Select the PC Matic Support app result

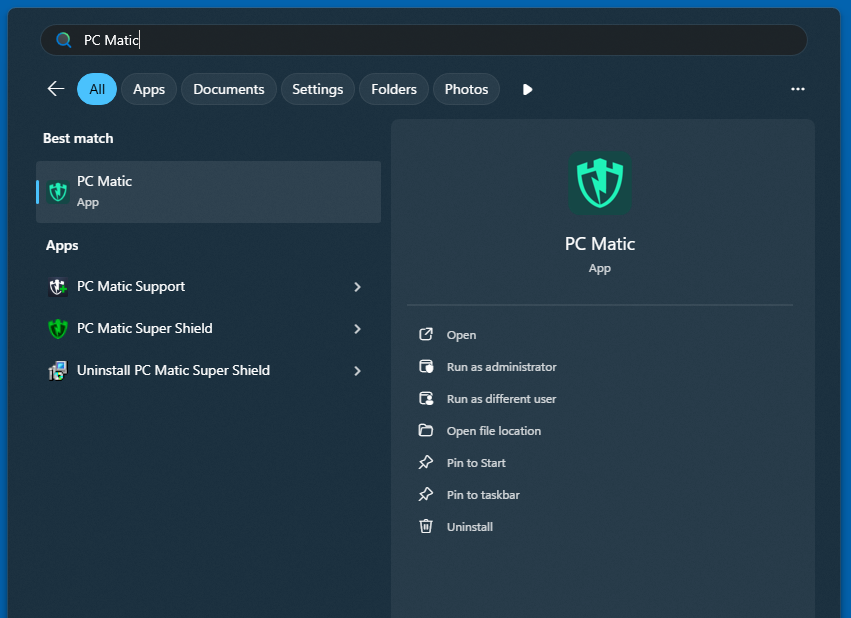(208, 286)
